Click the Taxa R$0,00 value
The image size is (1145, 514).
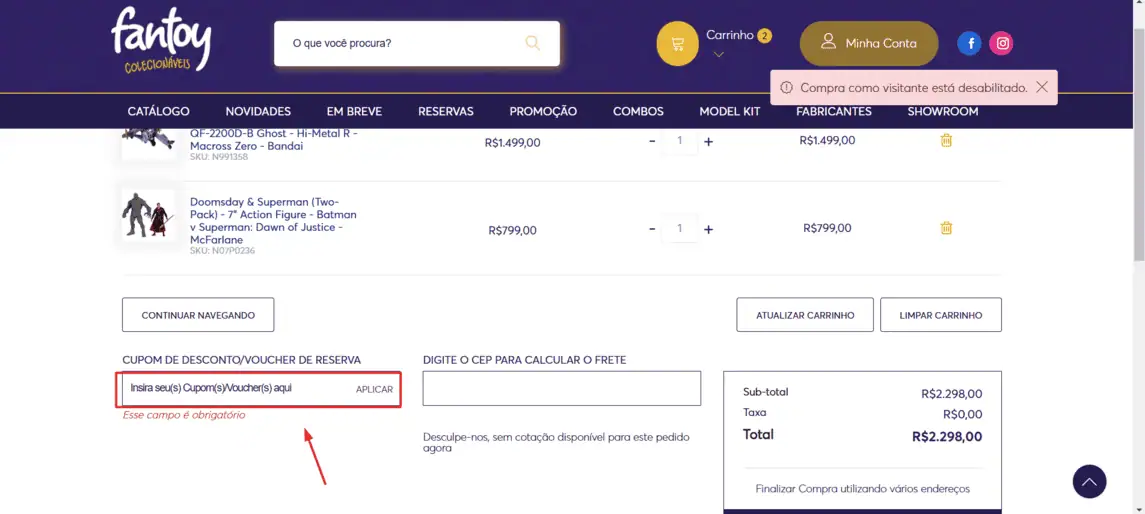click(962, 415)
